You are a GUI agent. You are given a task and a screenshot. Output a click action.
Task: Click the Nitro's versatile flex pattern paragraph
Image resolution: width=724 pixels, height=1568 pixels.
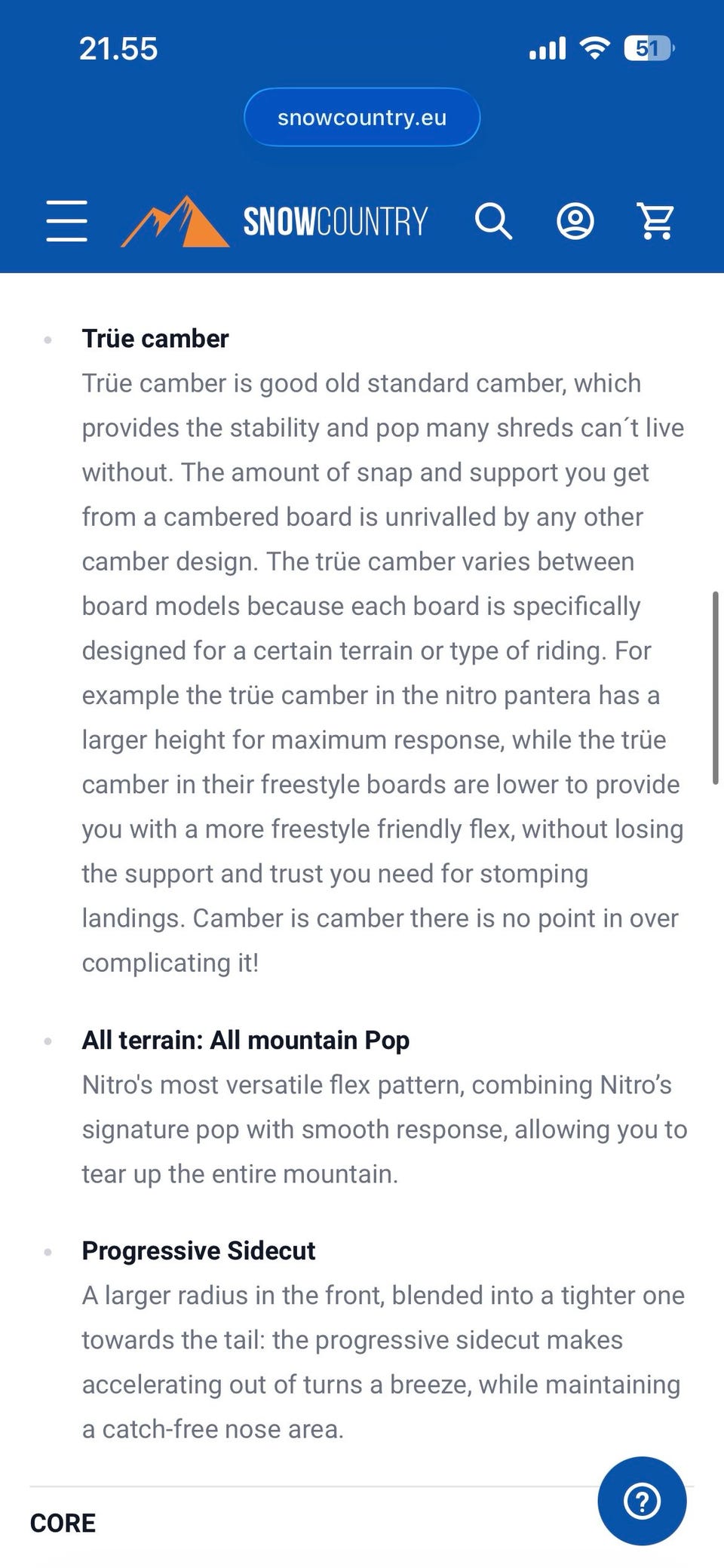(383, 1129)
